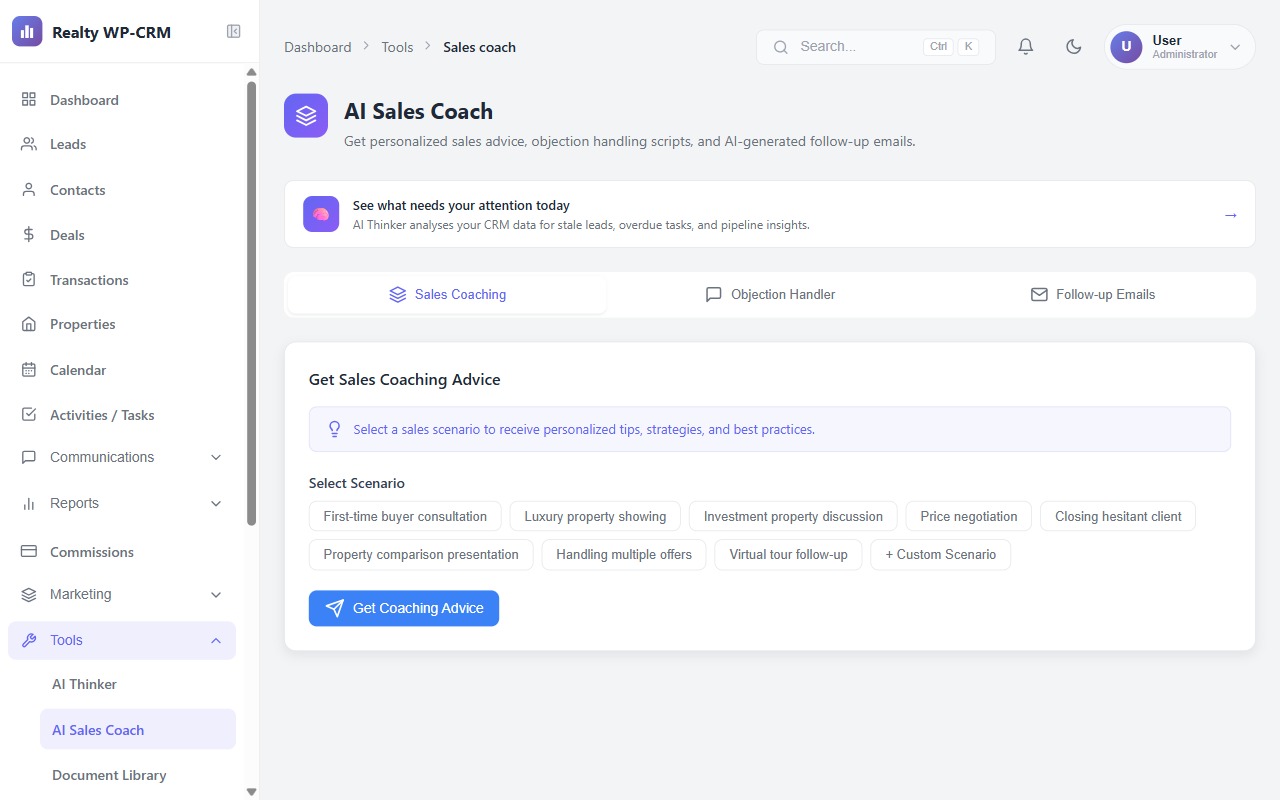The height and width of the screenshot is (800, 1280).
Task: Click the AI Sales Coach purple header icon
Action: [306, 116]
